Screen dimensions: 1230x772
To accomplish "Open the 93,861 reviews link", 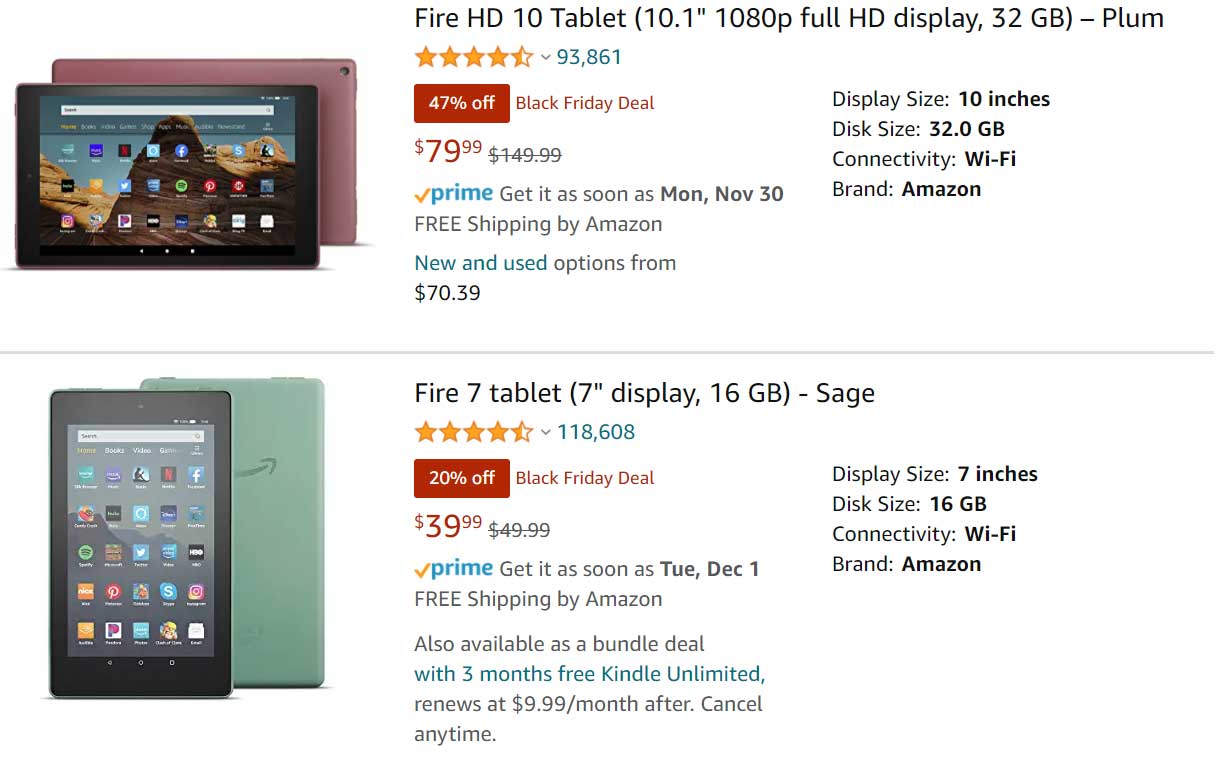I will [589, 57].
